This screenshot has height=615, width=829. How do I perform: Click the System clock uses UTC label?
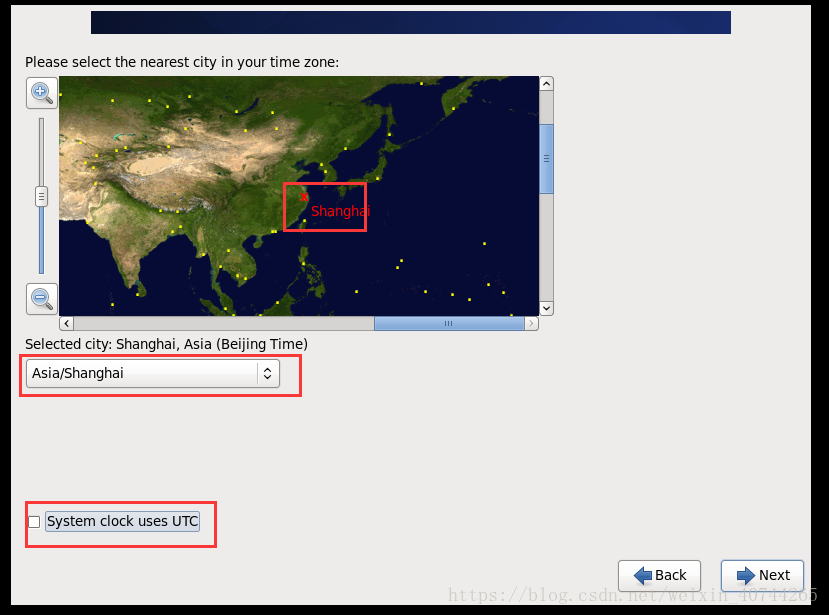(122, 521)
